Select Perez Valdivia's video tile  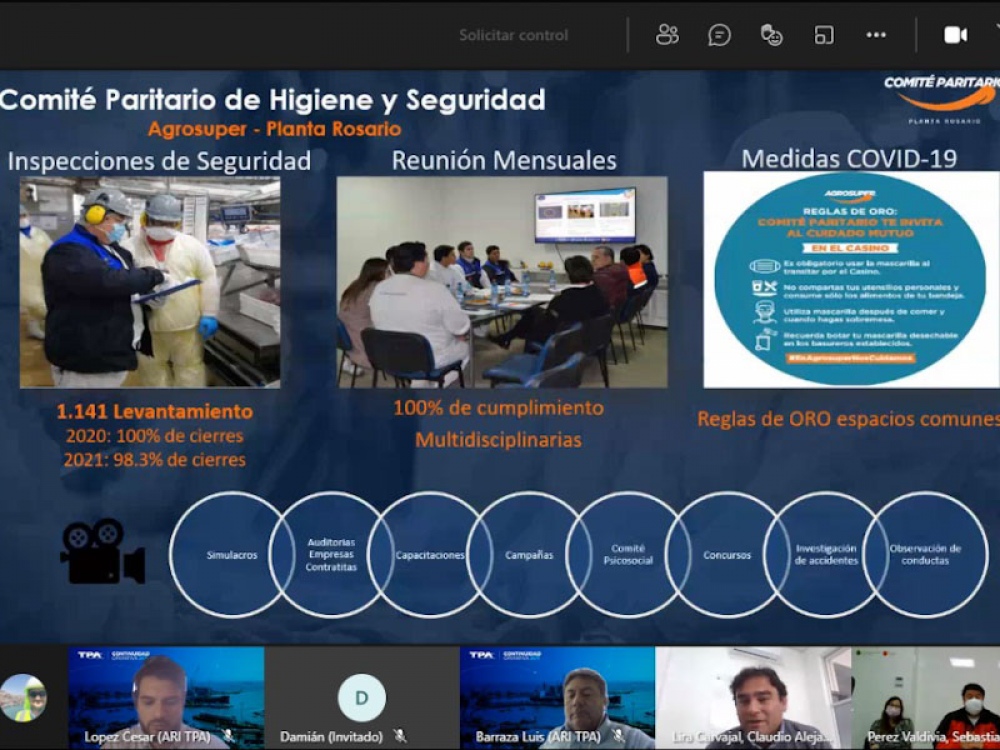926,698
